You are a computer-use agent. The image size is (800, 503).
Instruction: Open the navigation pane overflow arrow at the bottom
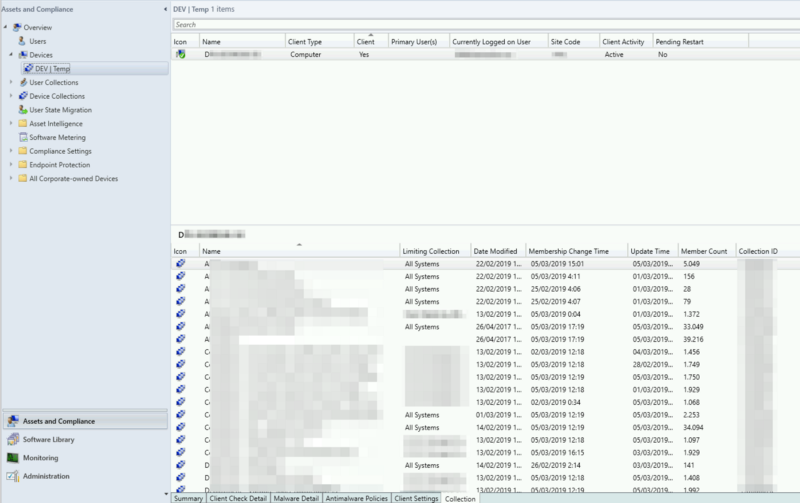(165, 494)
